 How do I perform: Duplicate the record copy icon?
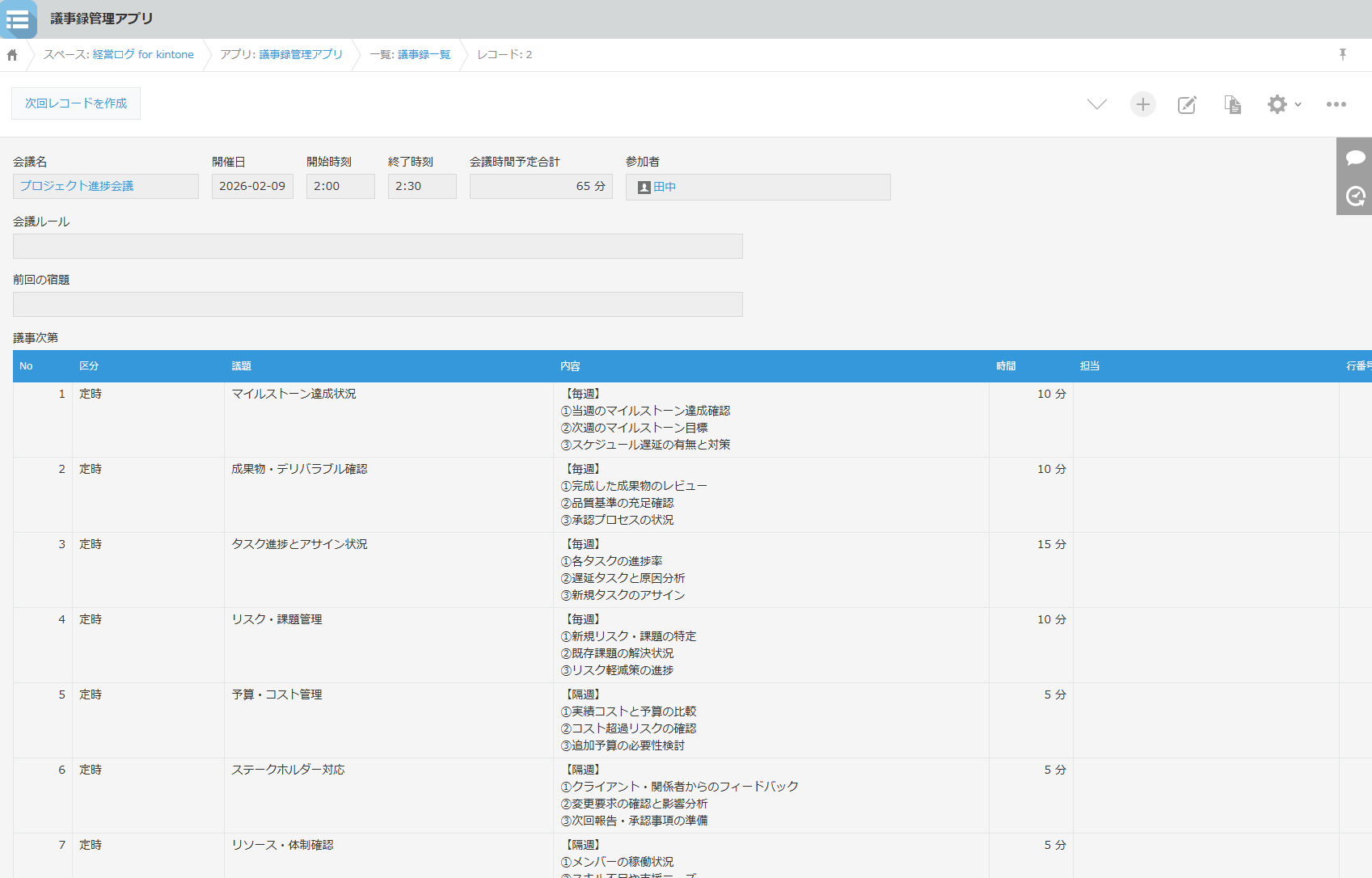pos(1232,104)
